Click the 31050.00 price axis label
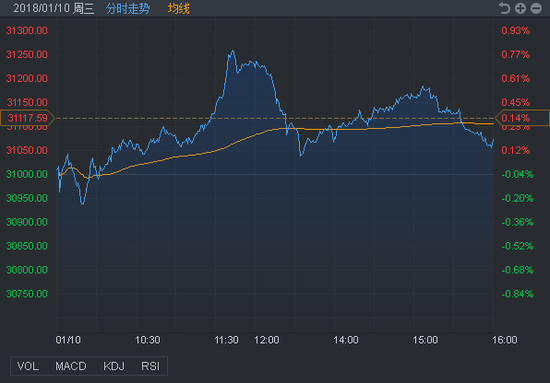550x383 pixels. [x=27, y=150]
